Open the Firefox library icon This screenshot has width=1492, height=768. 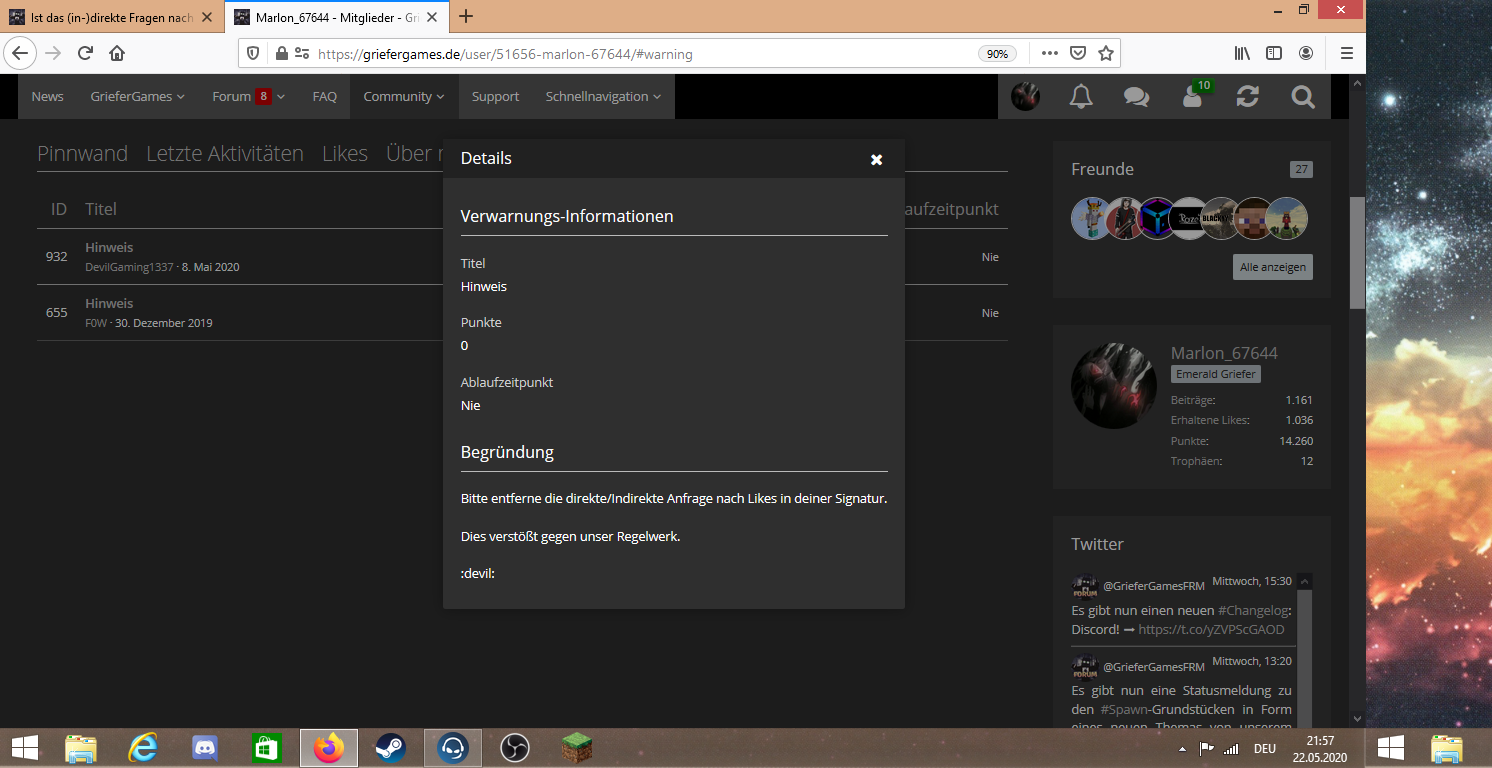[x=1242, y=54]
